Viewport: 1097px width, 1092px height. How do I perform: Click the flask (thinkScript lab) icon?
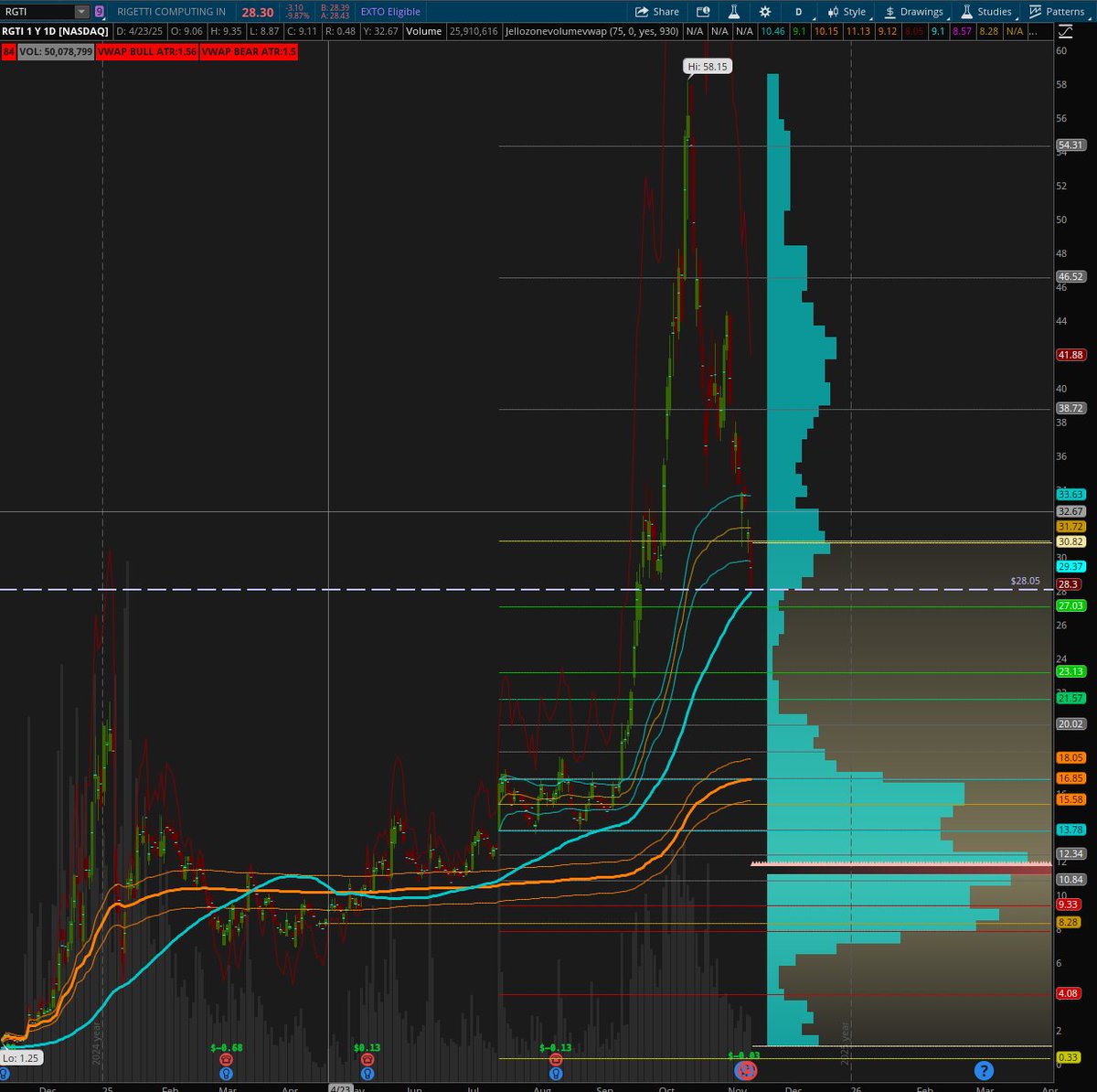click(733, 12)
